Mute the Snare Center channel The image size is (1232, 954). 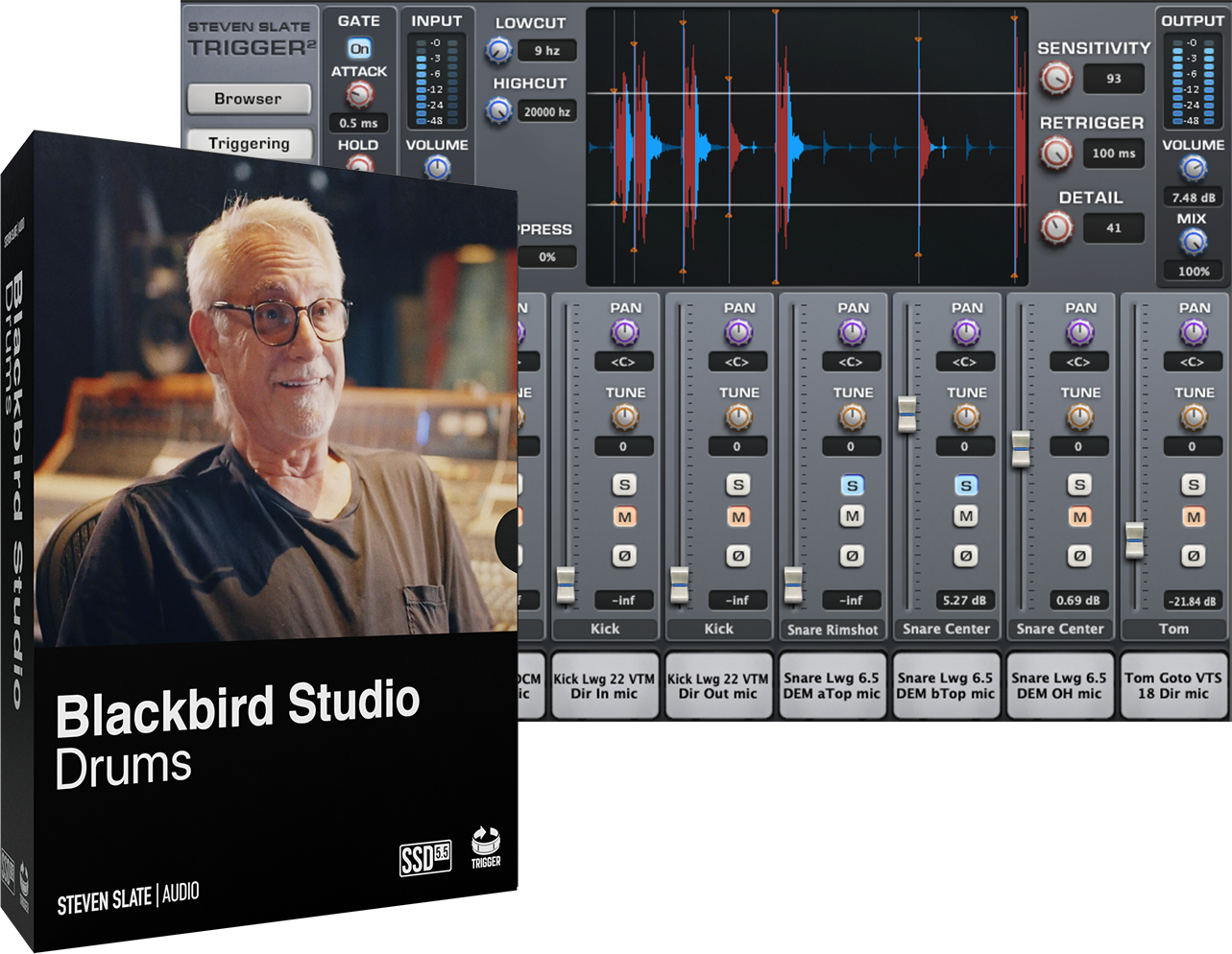(x=964, y=517)
